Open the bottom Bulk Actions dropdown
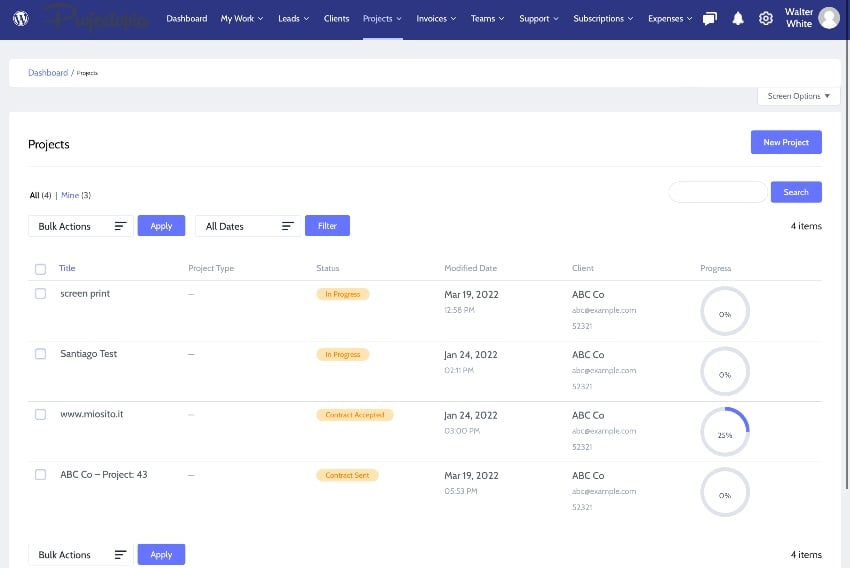 [81, 554]
